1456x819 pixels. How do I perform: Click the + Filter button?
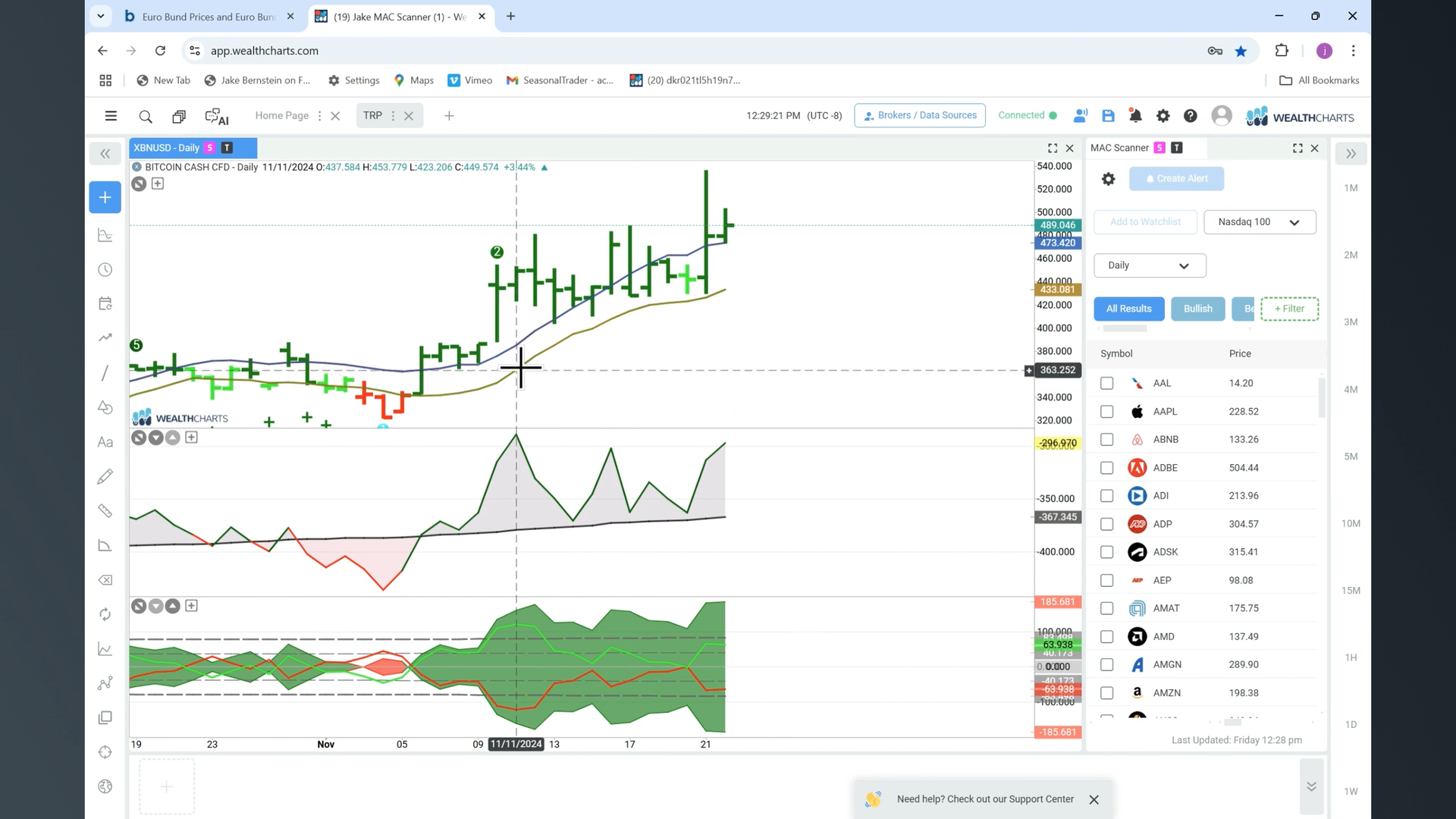tap(1289, 309)
